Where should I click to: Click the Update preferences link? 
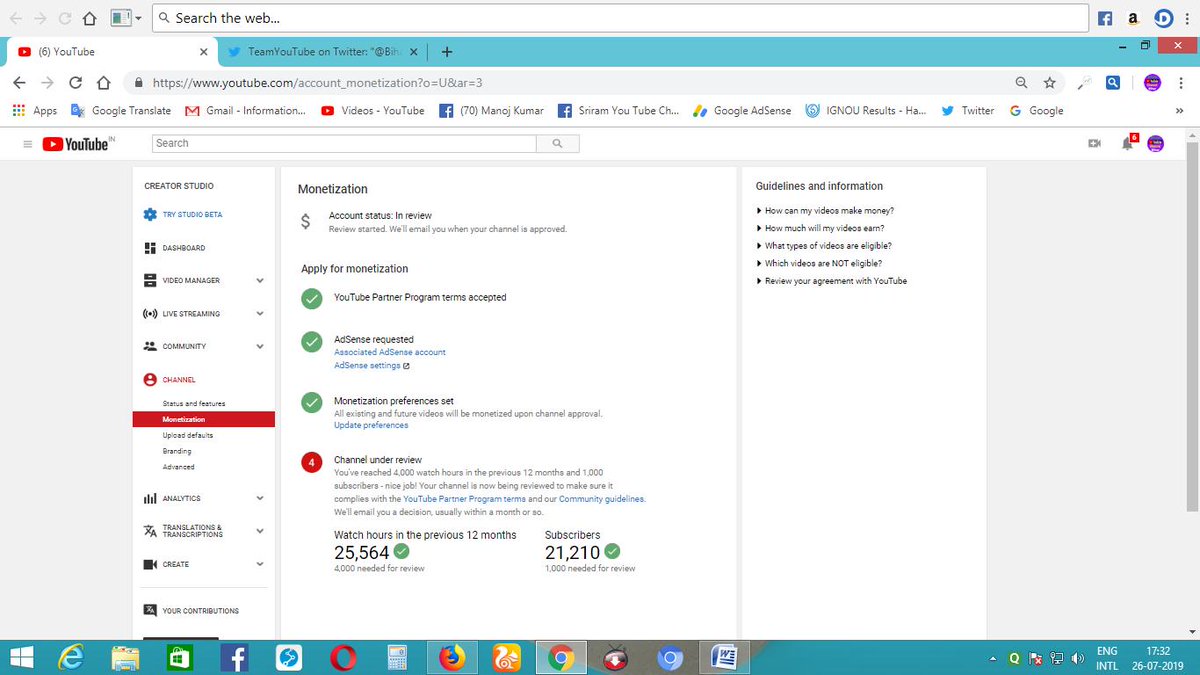(371, 425)
